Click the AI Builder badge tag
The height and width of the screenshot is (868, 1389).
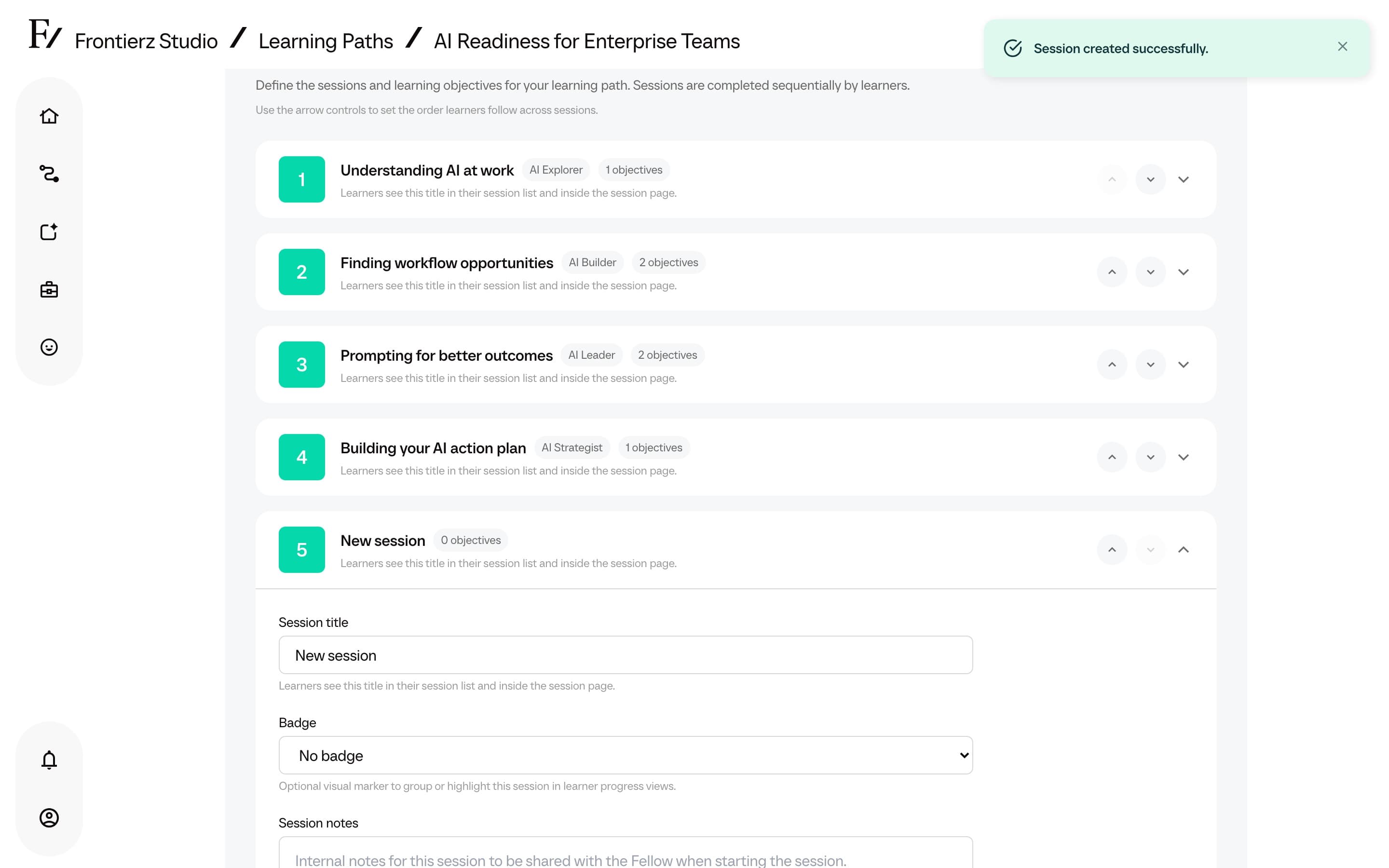pos(592,262)
